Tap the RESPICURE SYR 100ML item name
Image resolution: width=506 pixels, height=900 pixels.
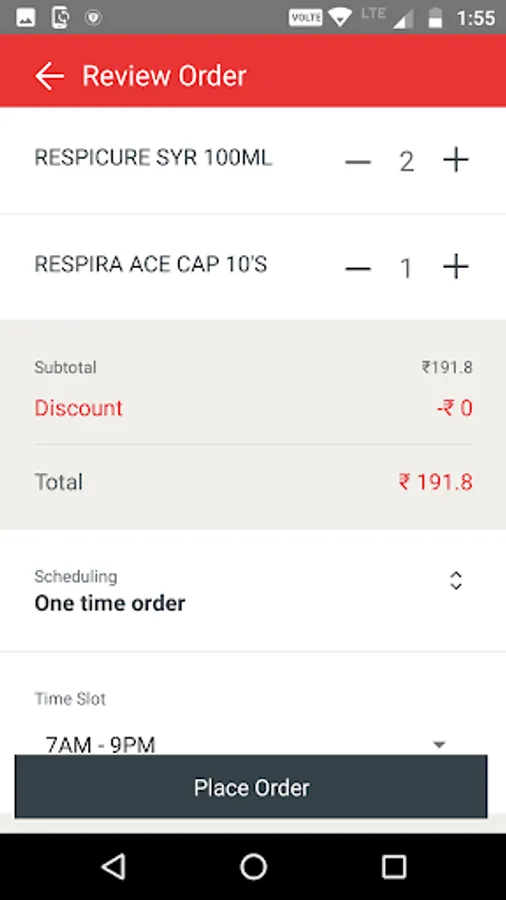[153, 157]
